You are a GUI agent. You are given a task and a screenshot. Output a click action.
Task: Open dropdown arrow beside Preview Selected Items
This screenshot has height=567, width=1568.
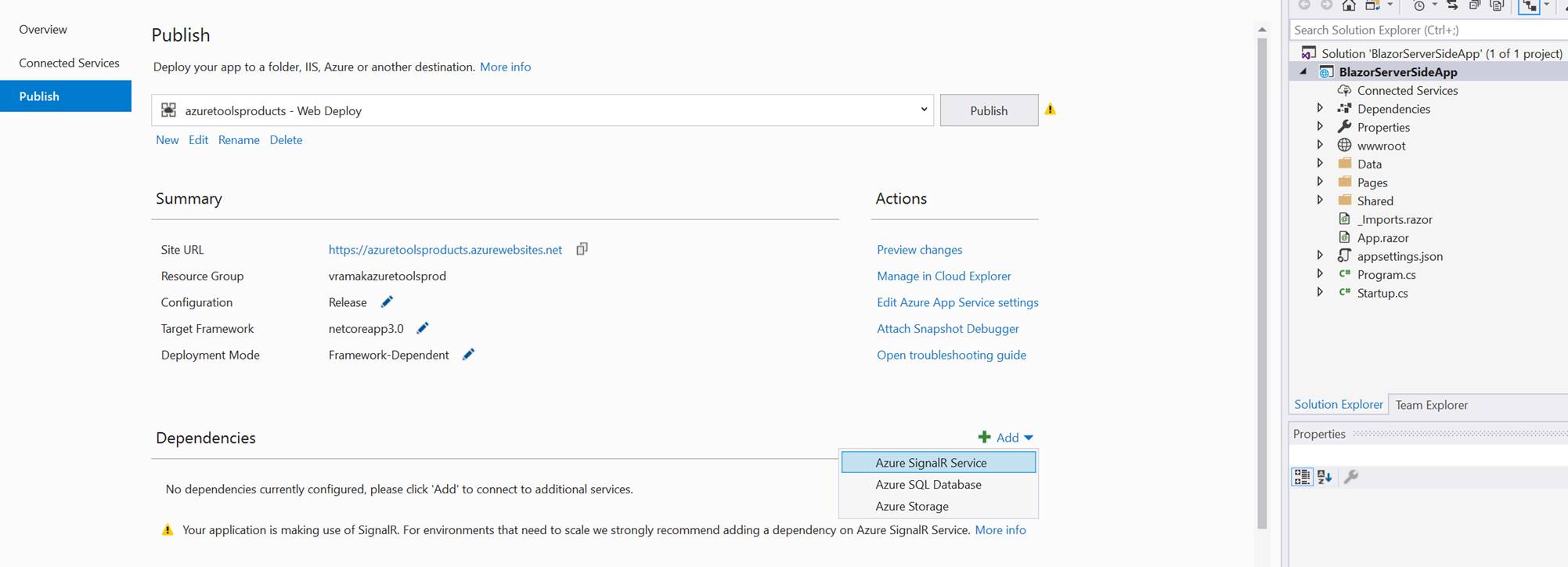click(x=1547, y=5)
